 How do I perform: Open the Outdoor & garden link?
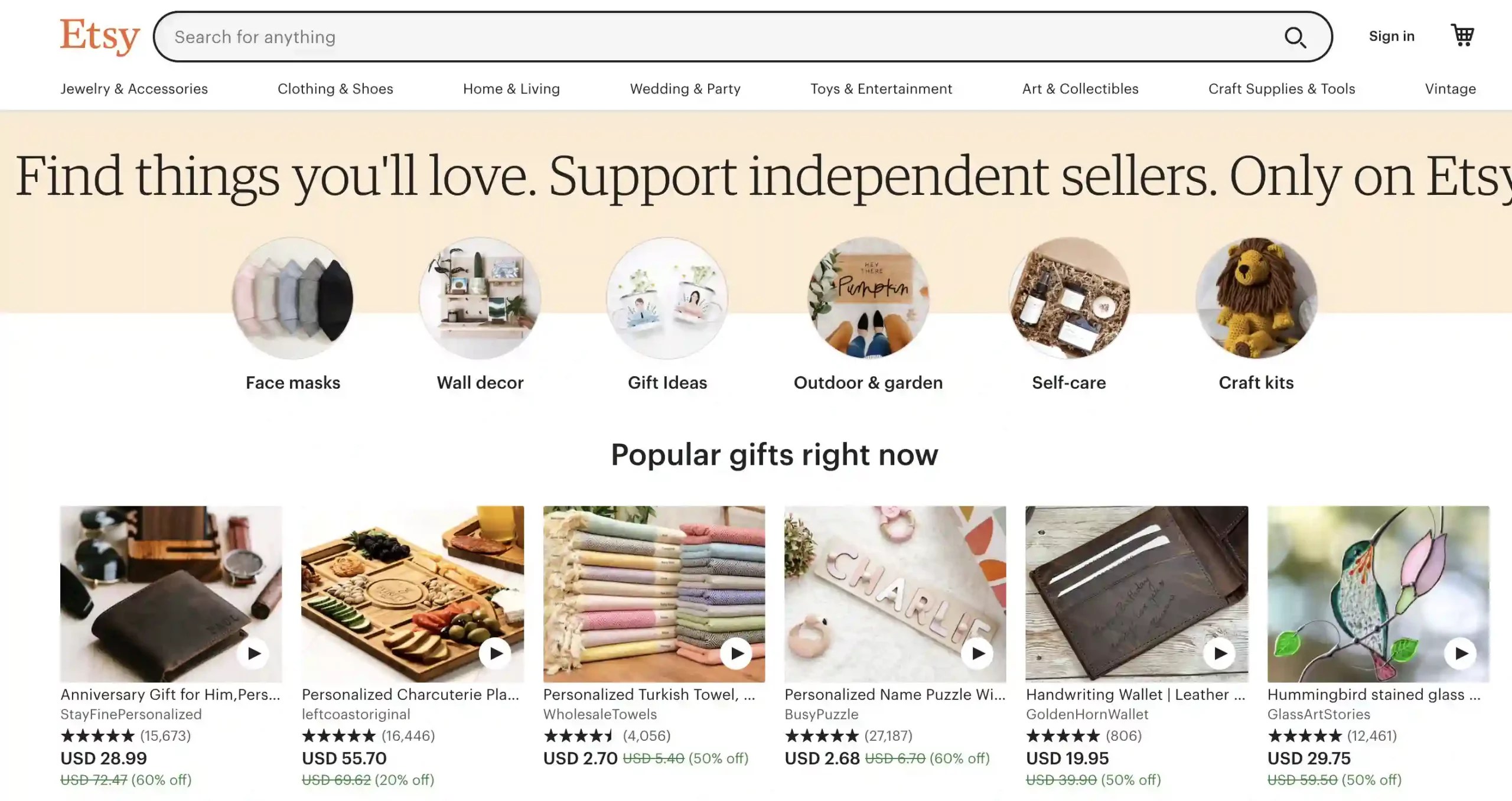(868, 383)
